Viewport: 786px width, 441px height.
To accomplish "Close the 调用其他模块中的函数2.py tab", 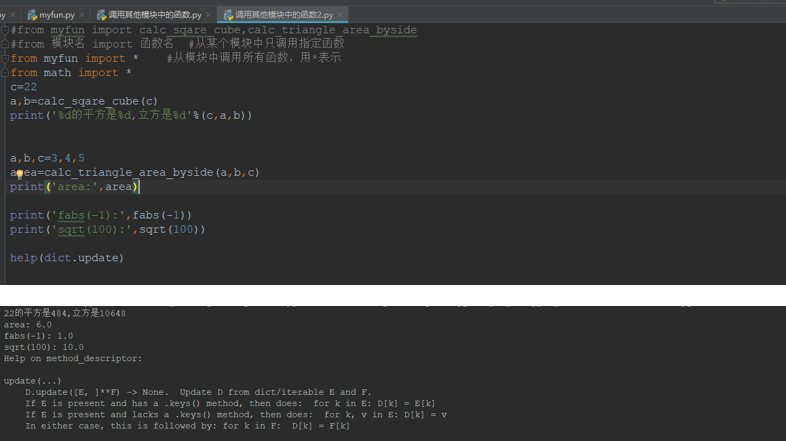I will 340,15.
